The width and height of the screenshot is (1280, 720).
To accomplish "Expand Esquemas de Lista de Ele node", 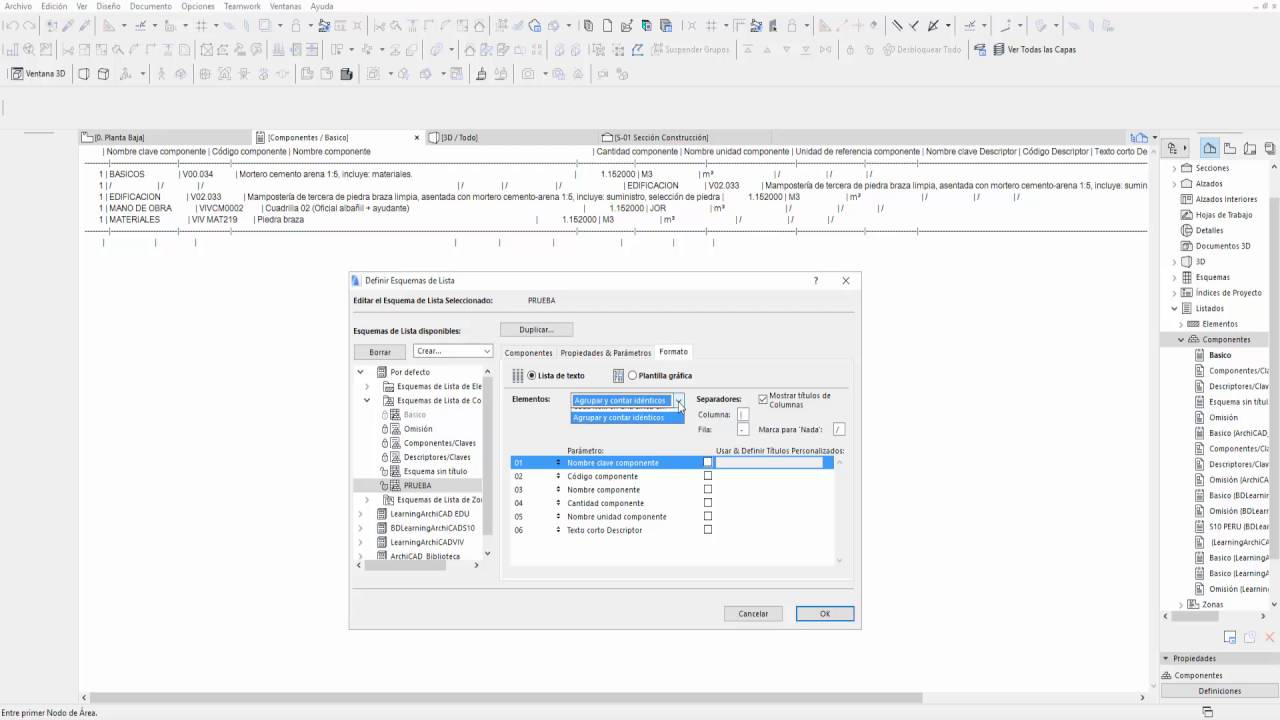I will (367, 386).
